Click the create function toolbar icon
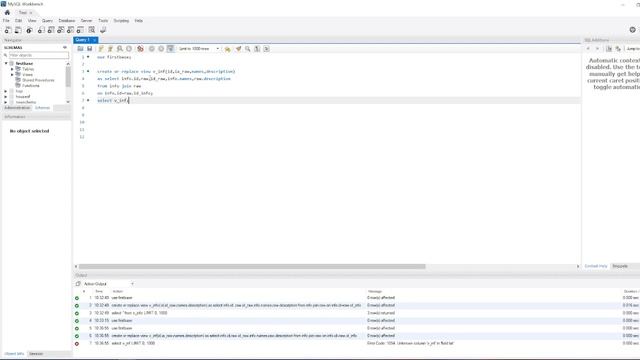640x360 pixels. coord(80,30)
